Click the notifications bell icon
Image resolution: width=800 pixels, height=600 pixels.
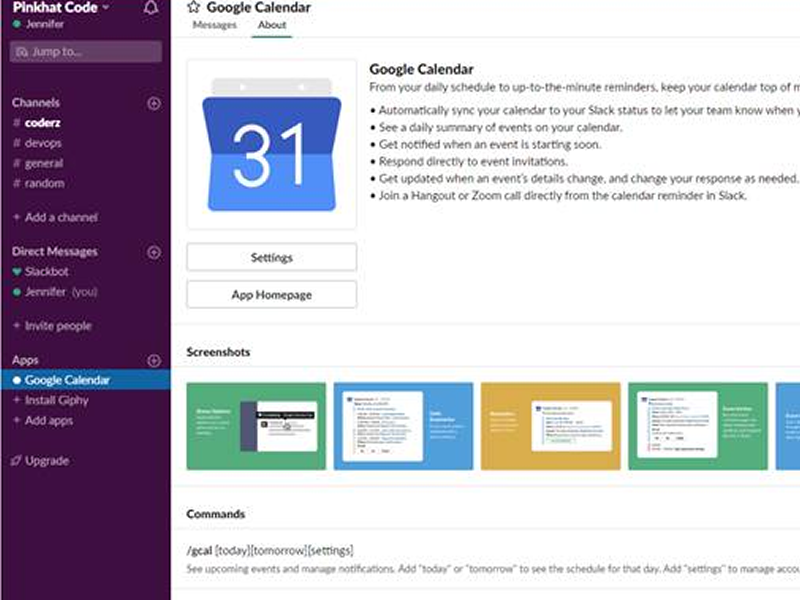coord(151,8)
